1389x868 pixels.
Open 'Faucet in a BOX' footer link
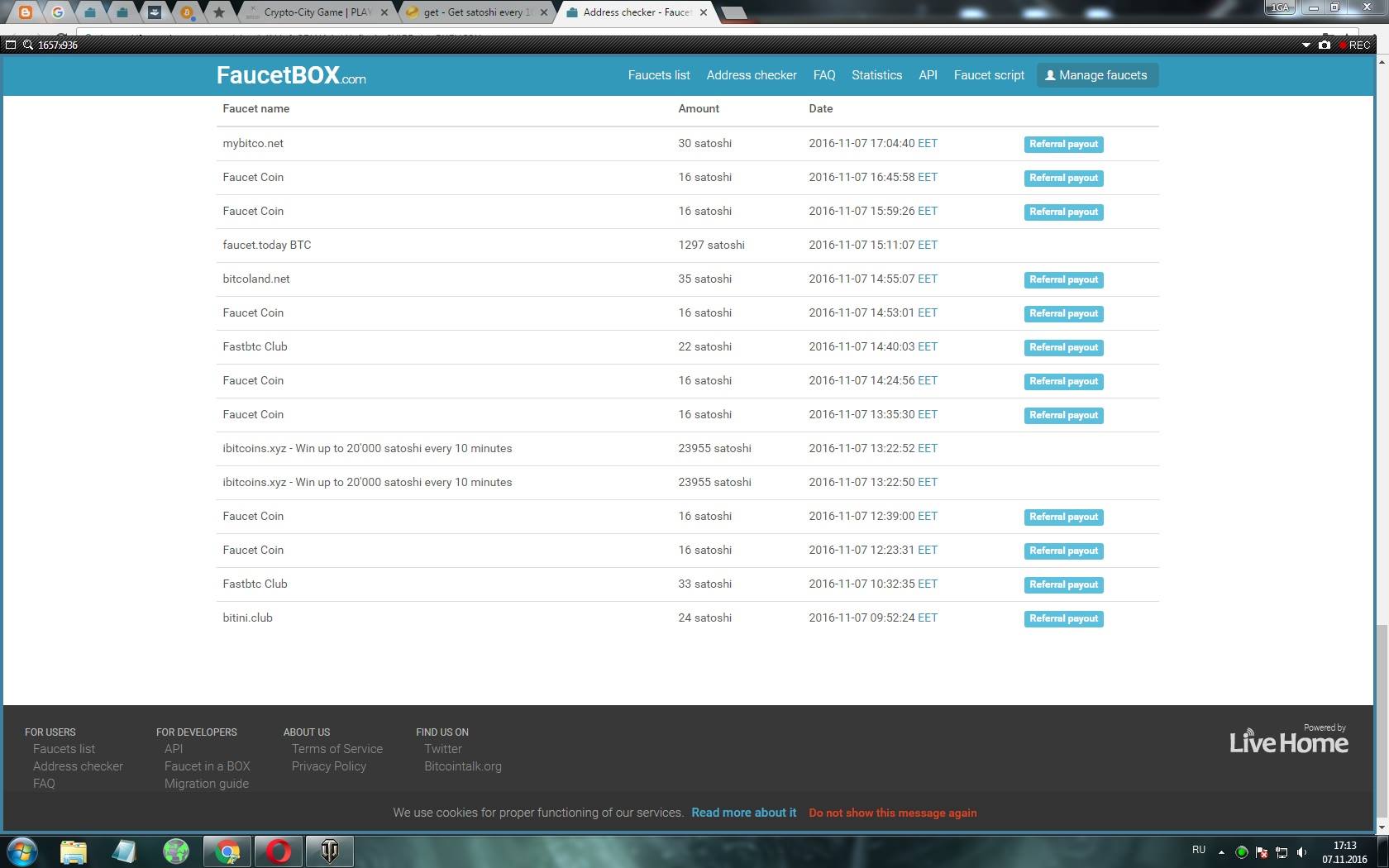[207, 766]
